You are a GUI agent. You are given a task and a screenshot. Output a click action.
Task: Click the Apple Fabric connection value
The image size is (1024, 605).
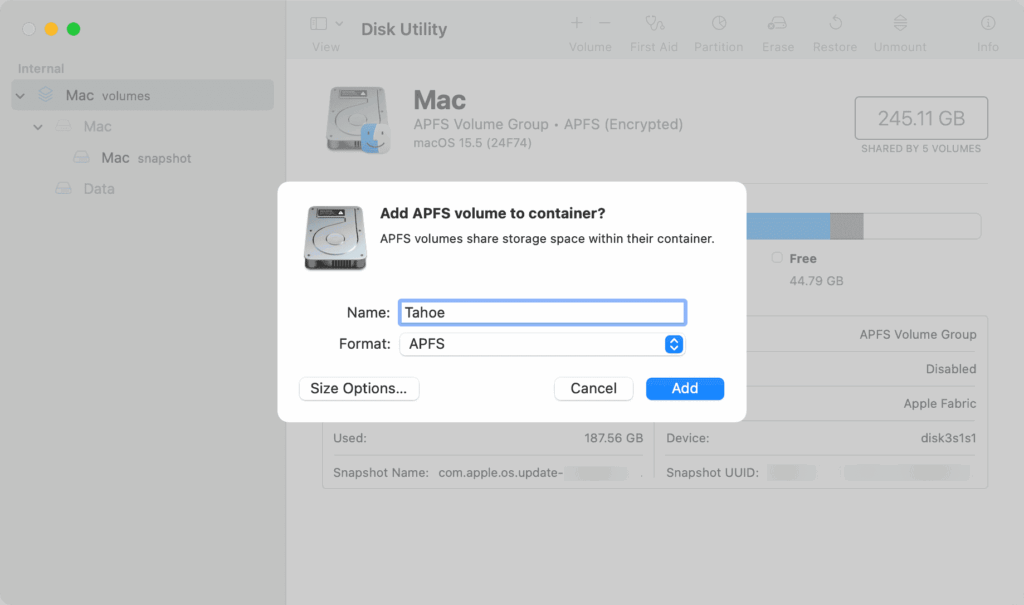coord(940,404)
